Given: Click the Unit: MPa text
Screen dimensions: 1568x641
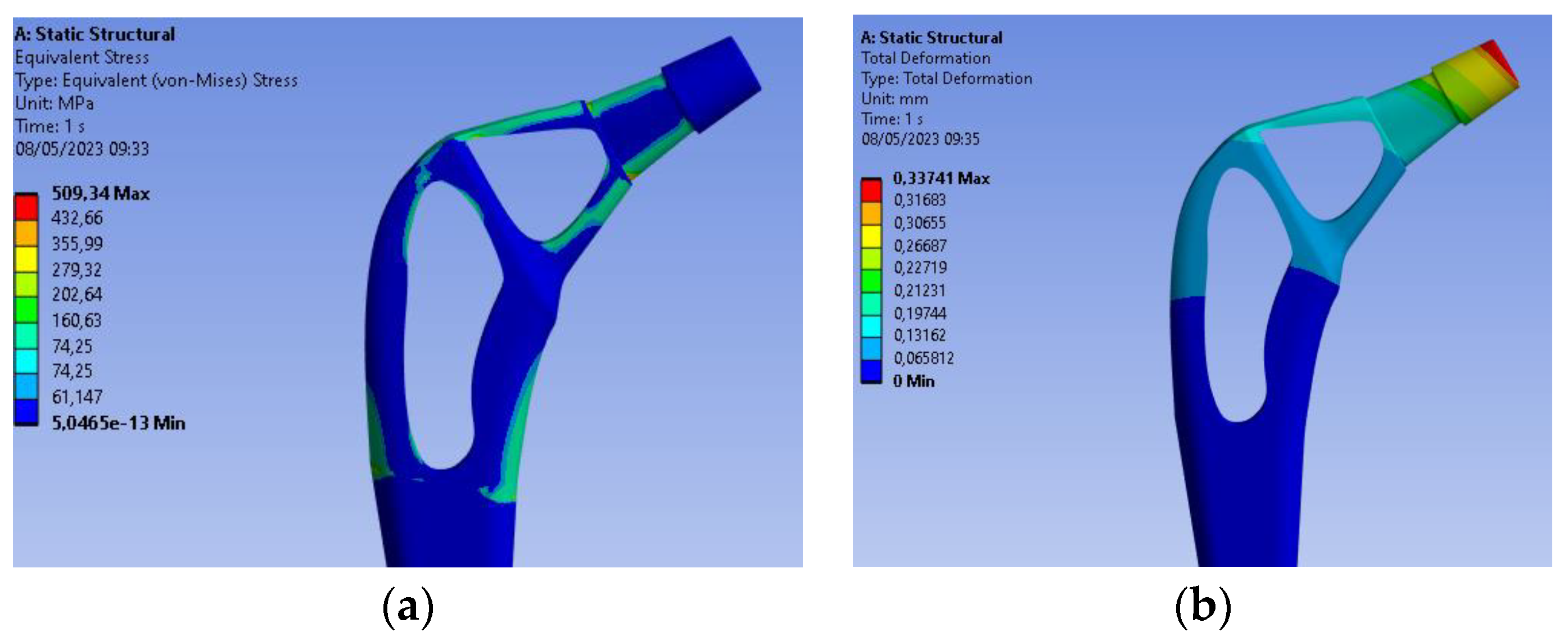Looking at the screenshot, I should pos(54,103).
